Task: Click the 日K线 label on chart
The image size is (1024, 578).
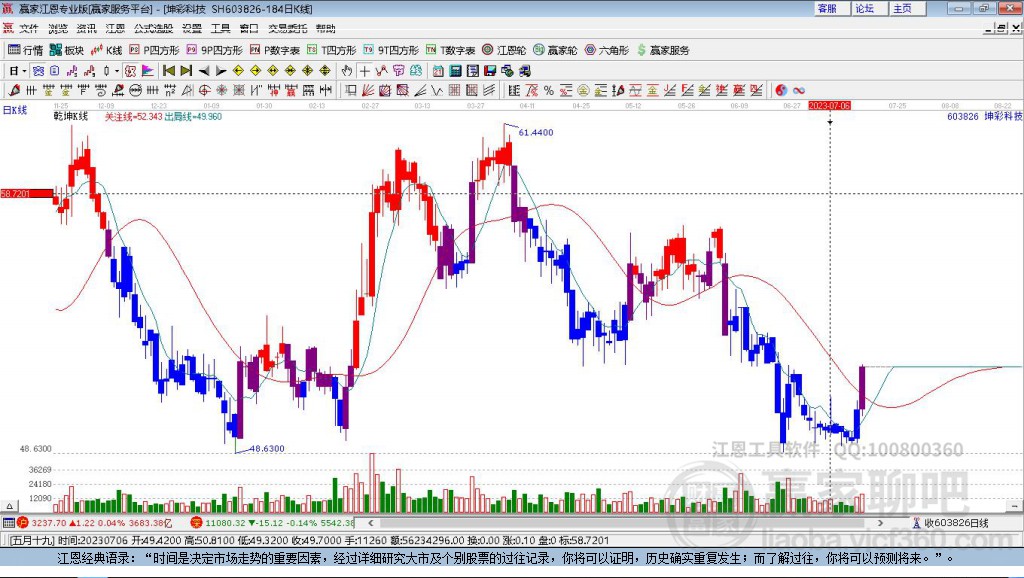Action: pyautogui.click(x=15, y=110)
